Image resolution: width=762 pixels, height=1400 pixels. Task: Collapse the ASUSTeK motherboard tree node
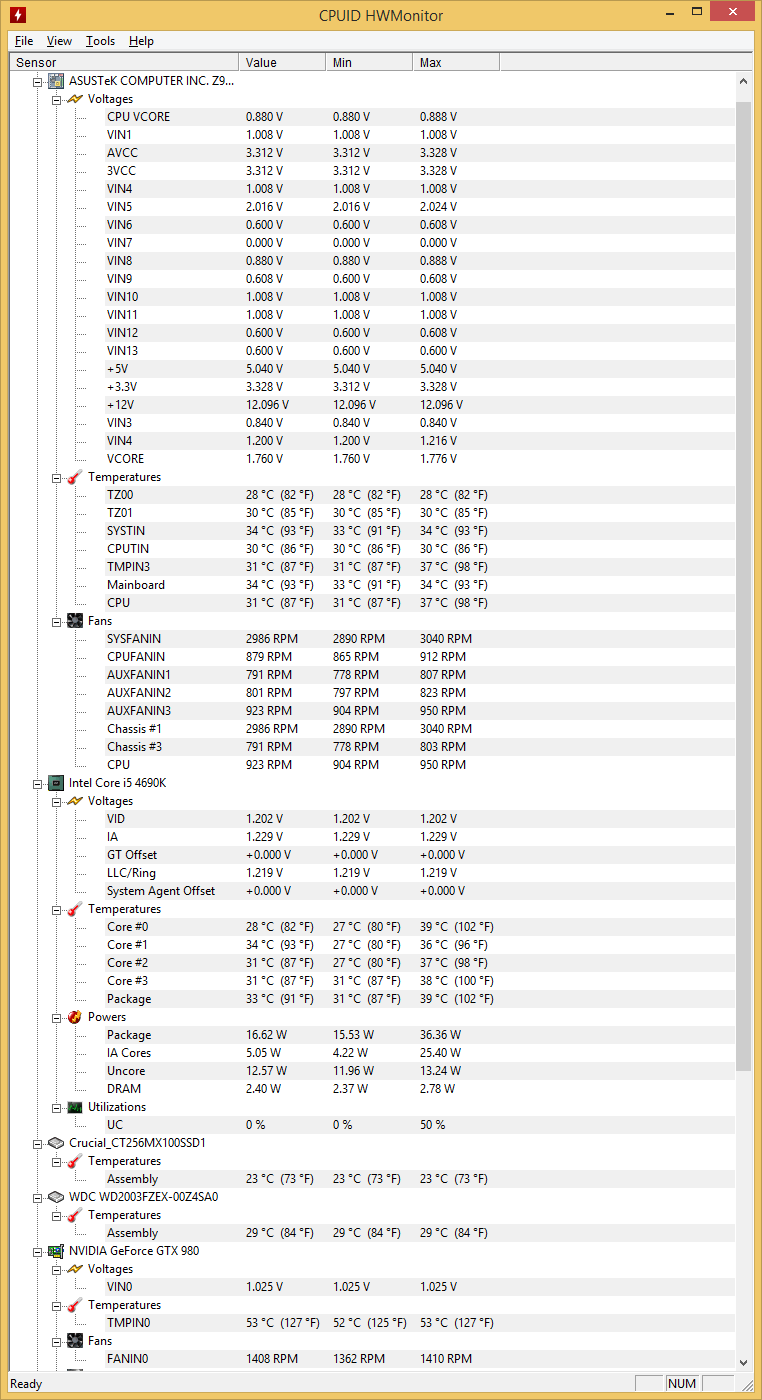point(39,81)
